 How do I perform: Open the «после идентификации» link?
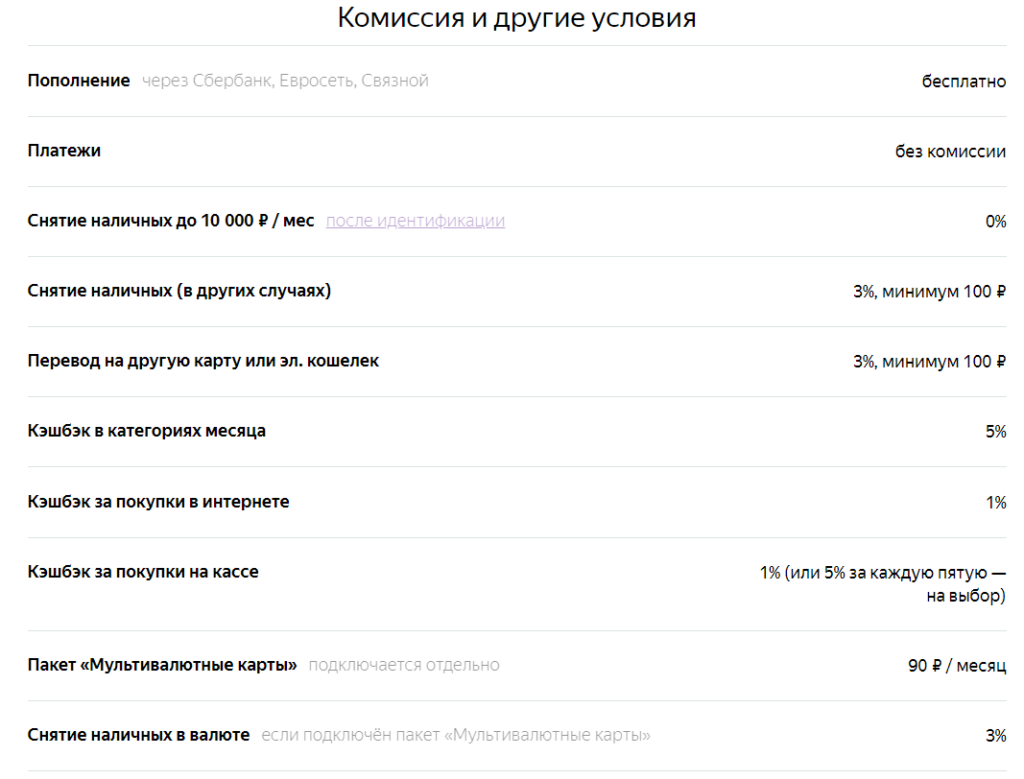(415, 221)
